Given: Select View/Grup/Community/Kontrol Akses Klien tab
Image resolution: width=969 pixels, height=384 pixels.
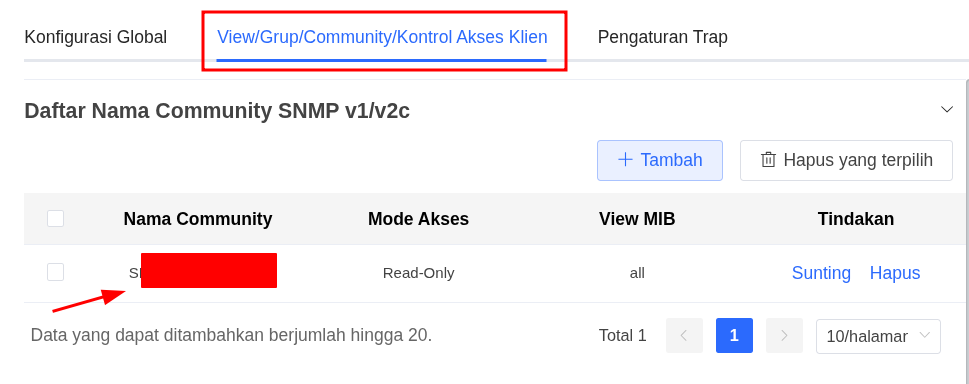Looking at the screenshot, I should pyautogui.click(x=382, y=37).
